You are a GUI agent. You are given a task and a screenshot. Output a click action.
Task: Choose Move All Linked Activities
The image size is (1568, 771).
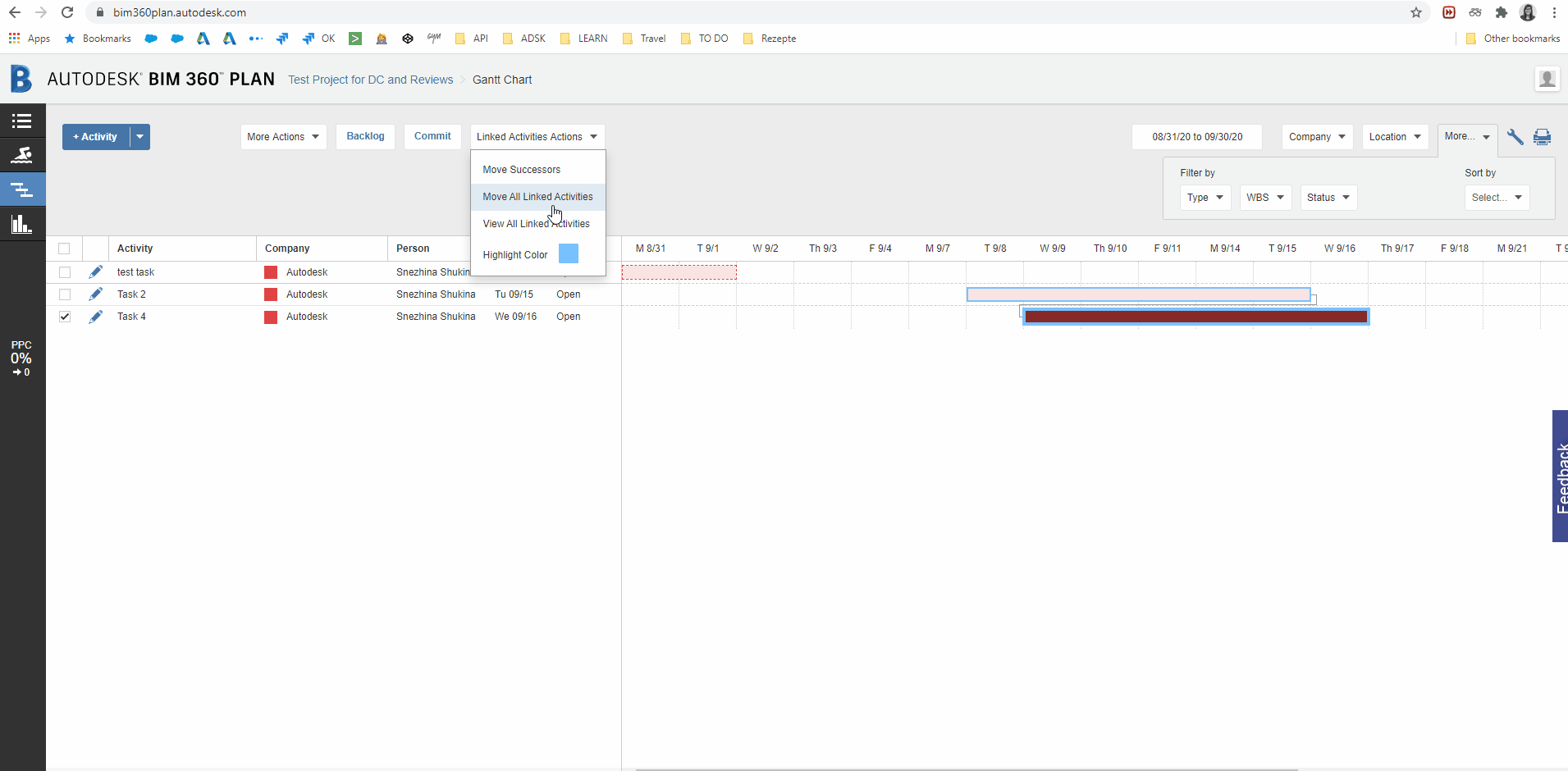[537, 197]
